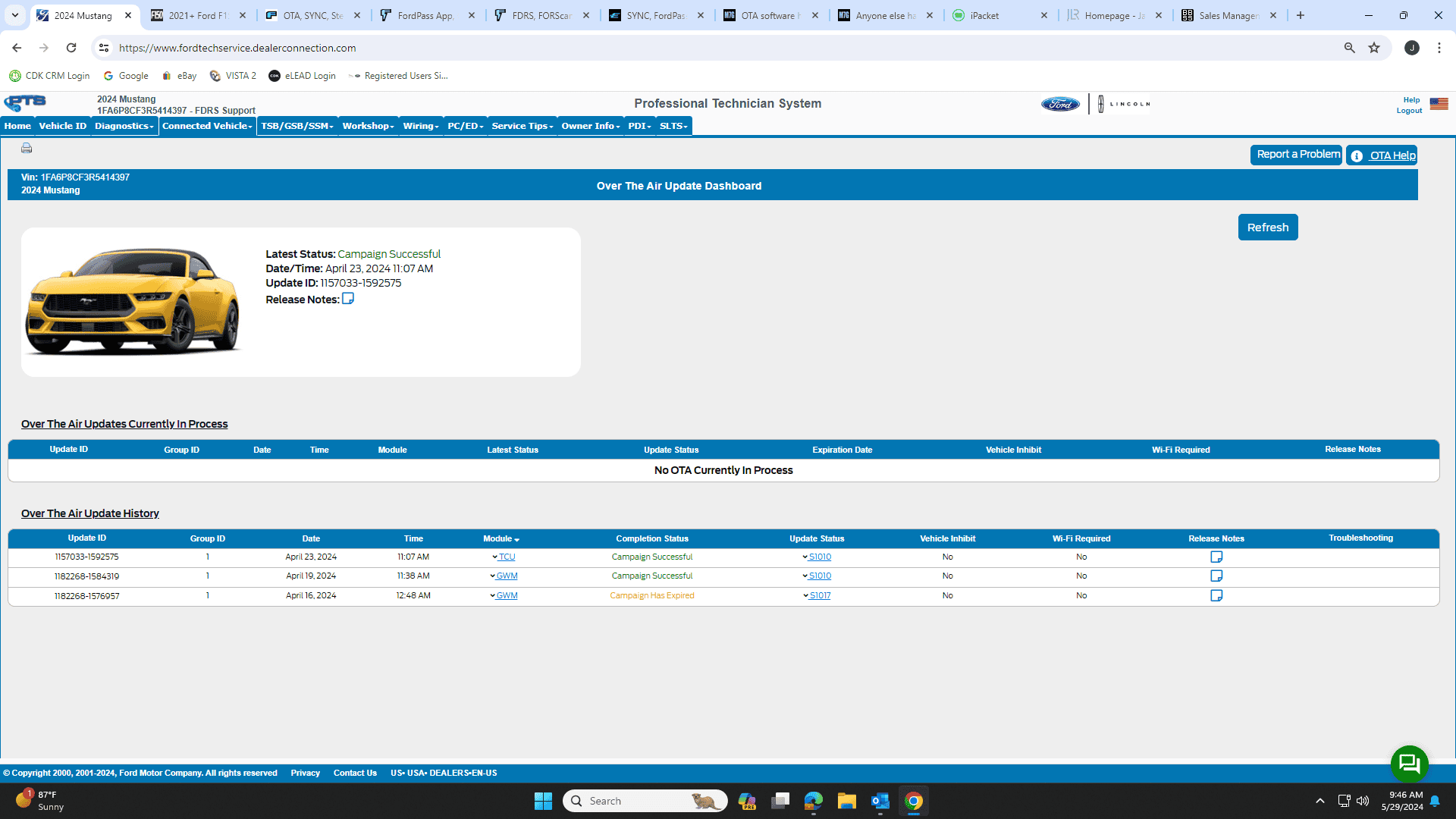
Task: Expand GWM module in April 19 row
Action: click(x=504, y=576)
